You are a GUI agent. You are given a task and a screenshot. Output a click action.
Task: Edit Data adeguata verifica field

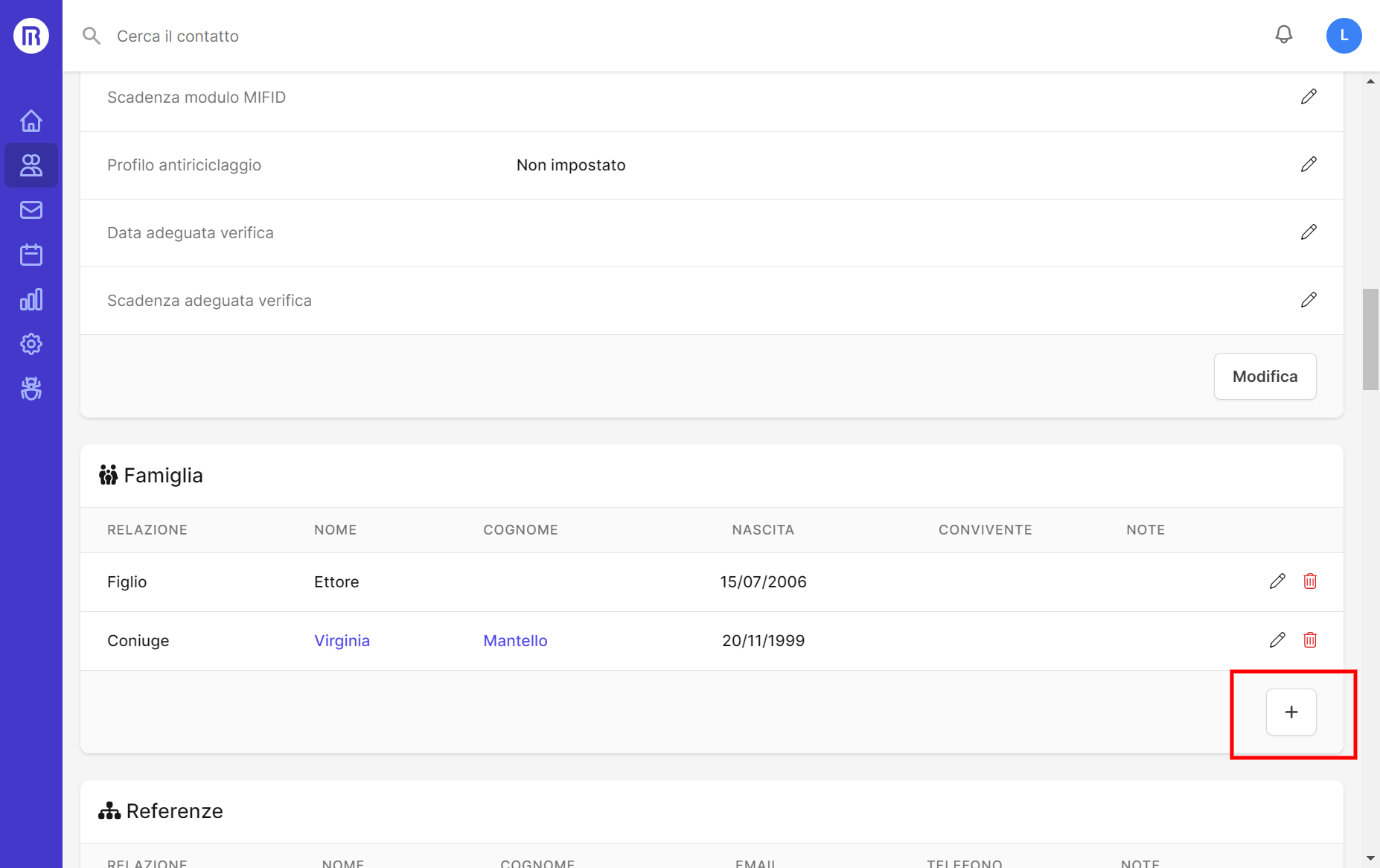pos(1309,232)
